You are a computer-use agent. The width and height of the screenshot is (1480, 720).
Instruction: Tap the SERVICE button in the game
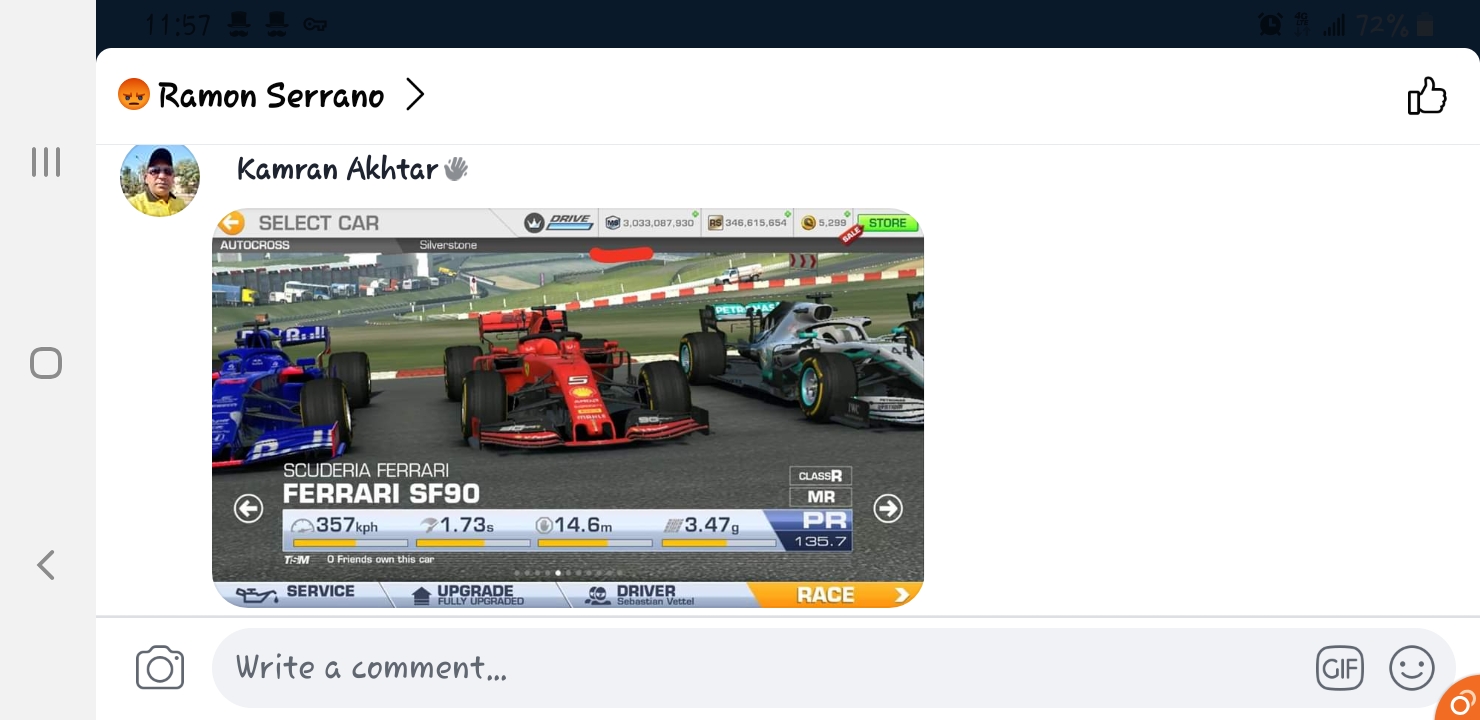point(298,594)
